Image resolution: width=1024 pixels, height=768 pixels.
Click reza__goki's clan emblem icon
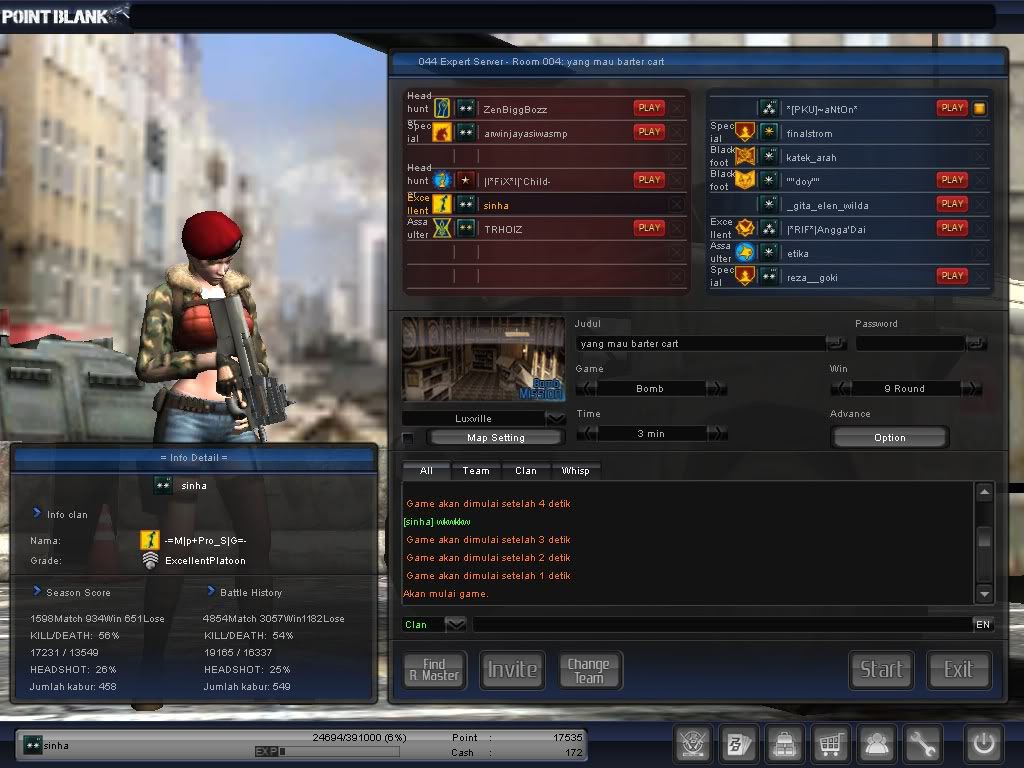[x=745, y=276]
